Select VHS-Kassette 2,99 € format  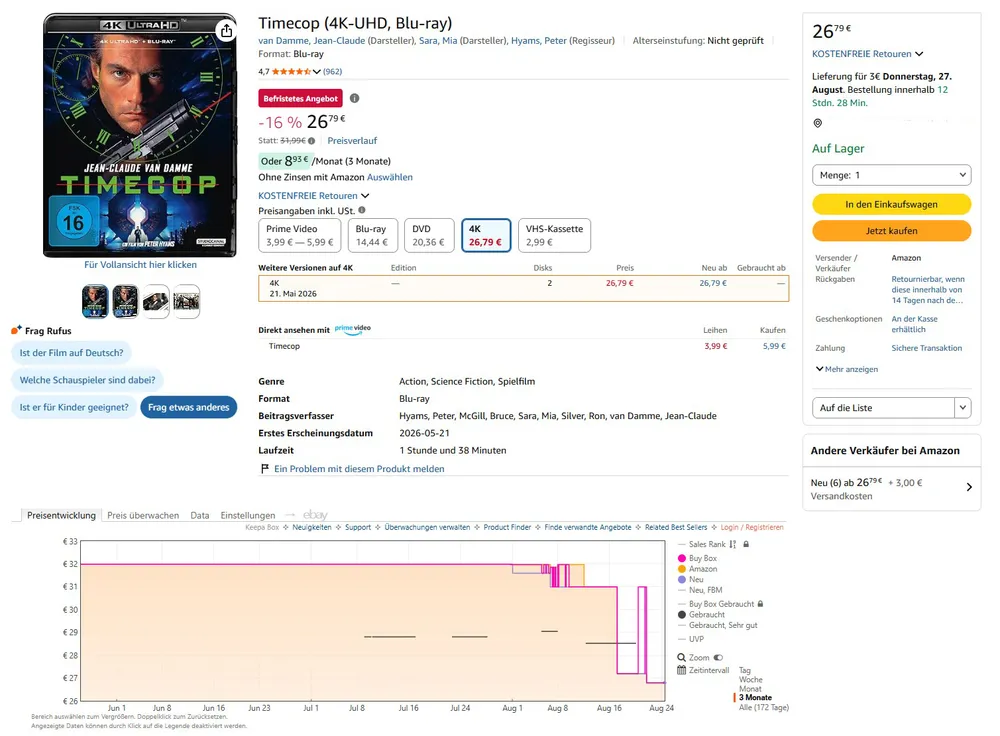[x=554, y=235]
